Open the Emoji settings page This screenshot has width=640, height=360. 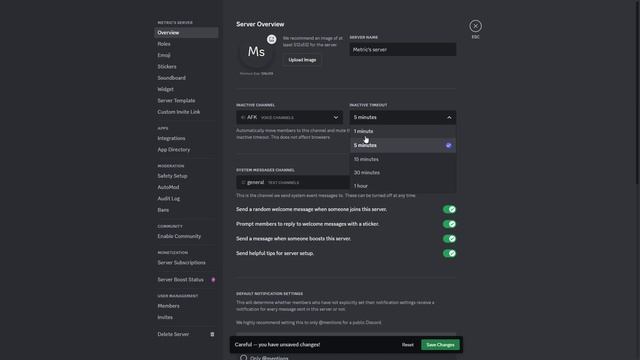click(186, 55)
